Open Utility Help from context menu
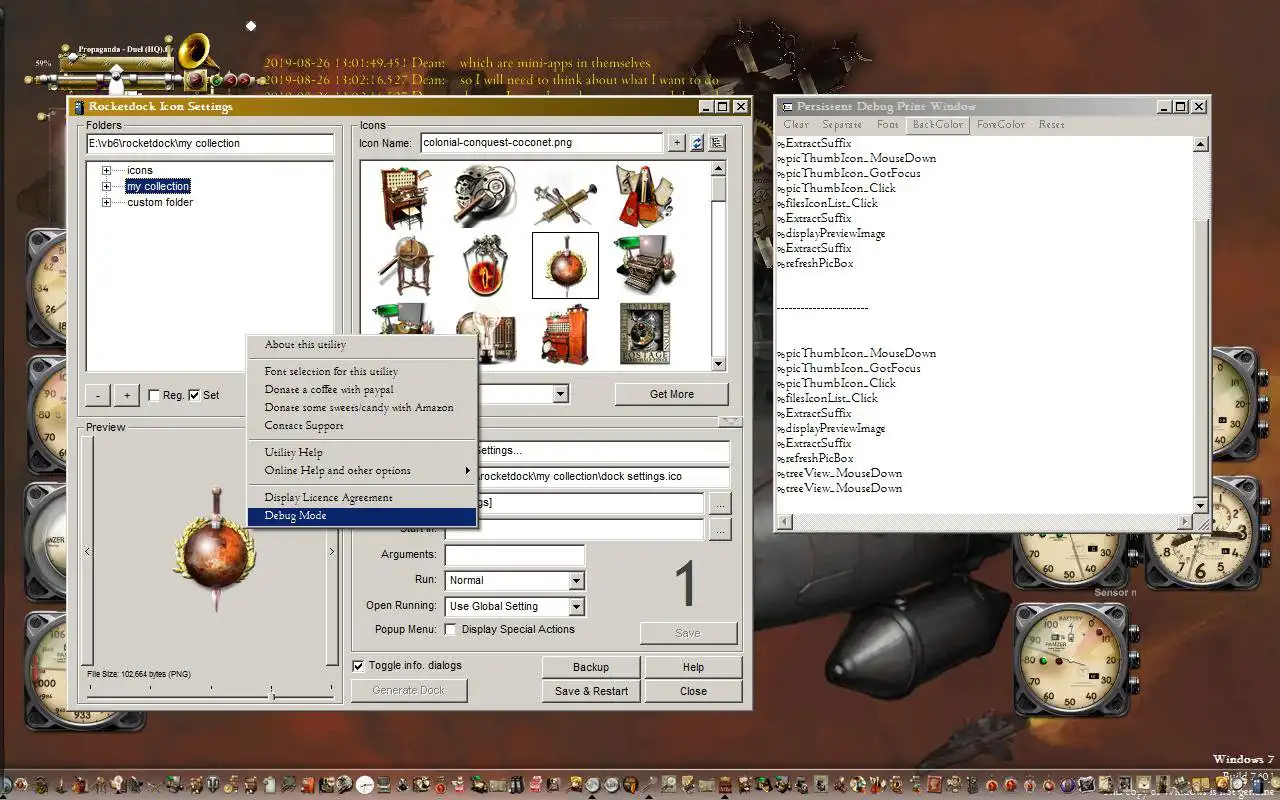This screenshot has height=800, width=1280. [362, 453]
